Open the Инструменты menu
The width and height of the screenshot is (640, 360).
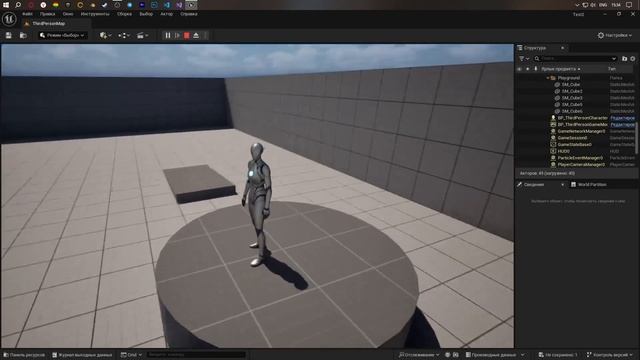[x=95, y=14]
